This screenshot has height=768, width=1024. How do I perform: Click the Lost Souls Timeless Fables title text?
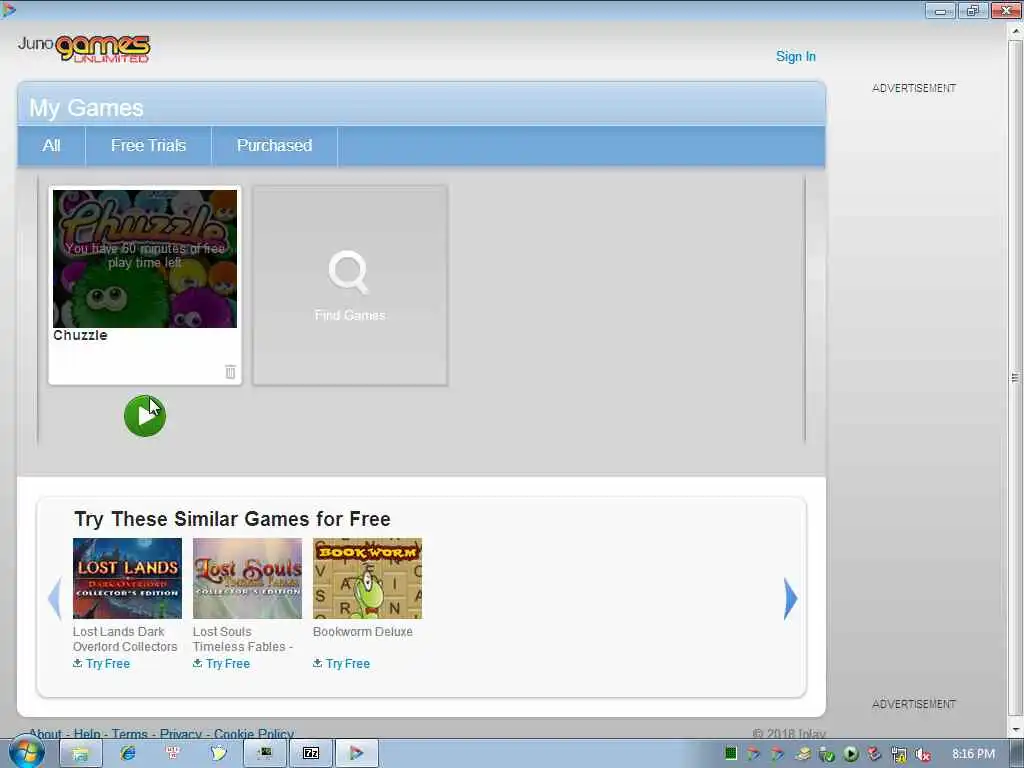pyautogui.click(x=243, y=639)
